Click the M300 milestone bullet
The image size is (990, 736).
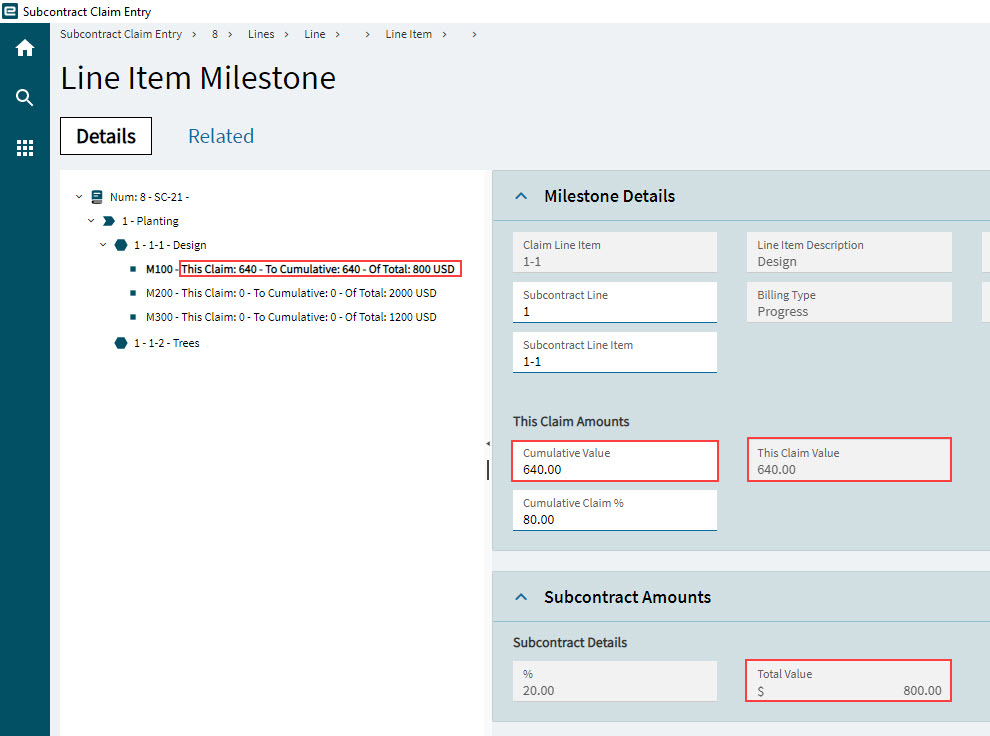pyautogui.click(x=133, y=317)
